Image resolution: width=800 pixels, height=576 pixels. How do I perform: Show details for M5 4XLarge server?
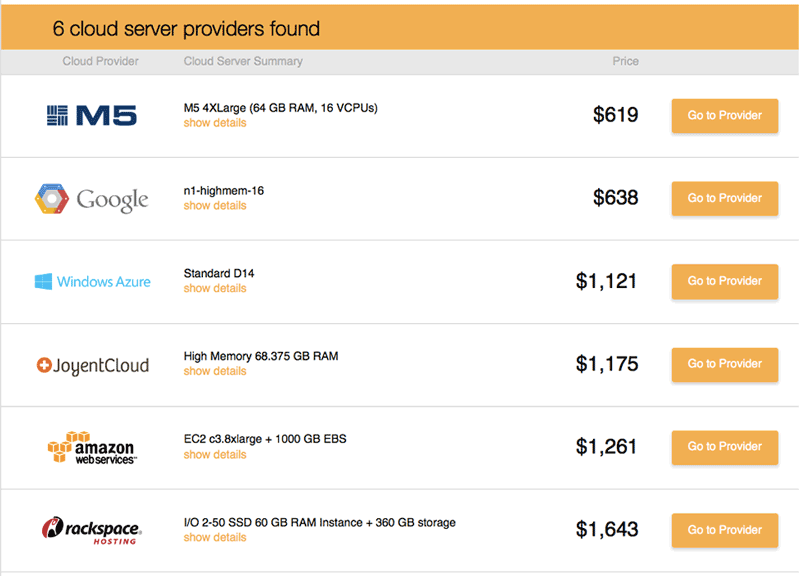click(215, 123)
